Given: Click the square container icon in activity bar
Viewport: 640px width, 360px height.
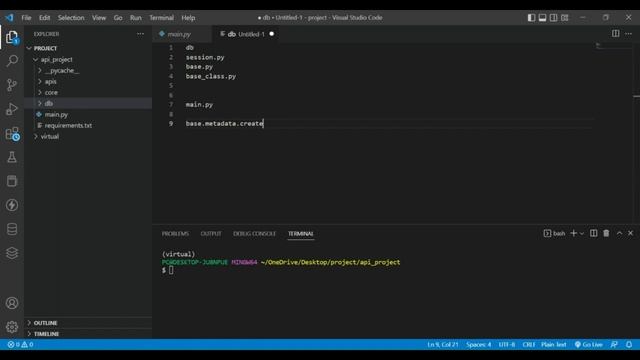Looking at the screenshot, I should click(x=12, y=181).
